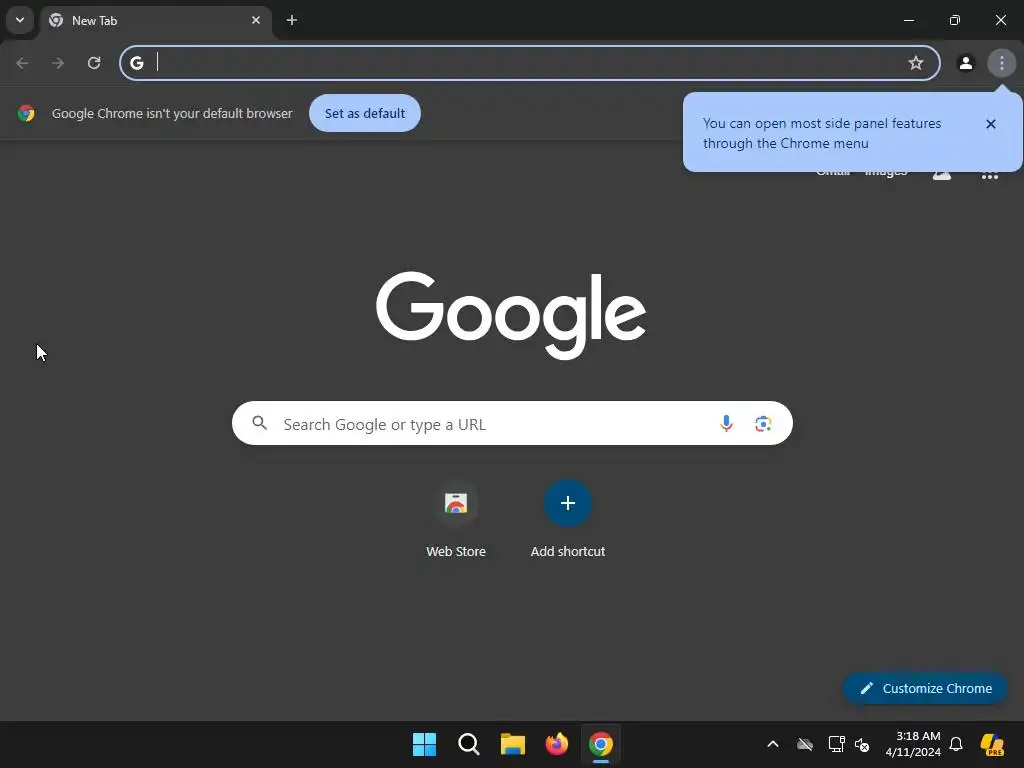Screen dimensions: 1024x768
Task: Show hidden system tray icons
Action: [773, 744]
